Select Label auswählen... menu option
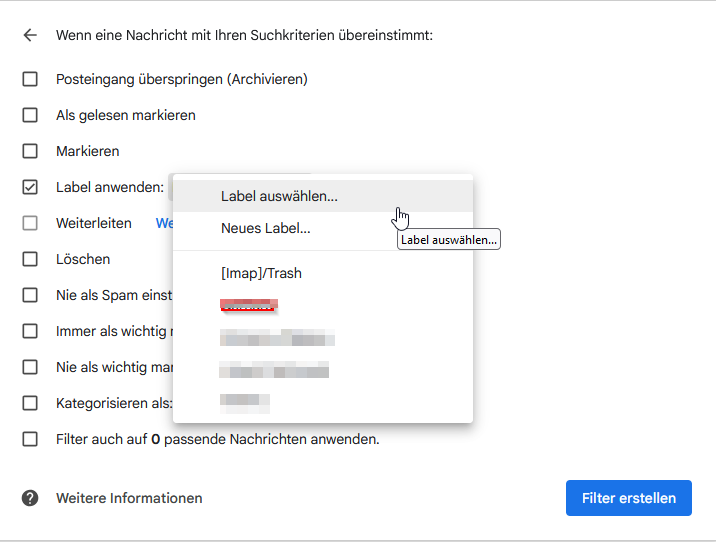The image size is (716, 542). pyautogui.click(x=279, y=196)
